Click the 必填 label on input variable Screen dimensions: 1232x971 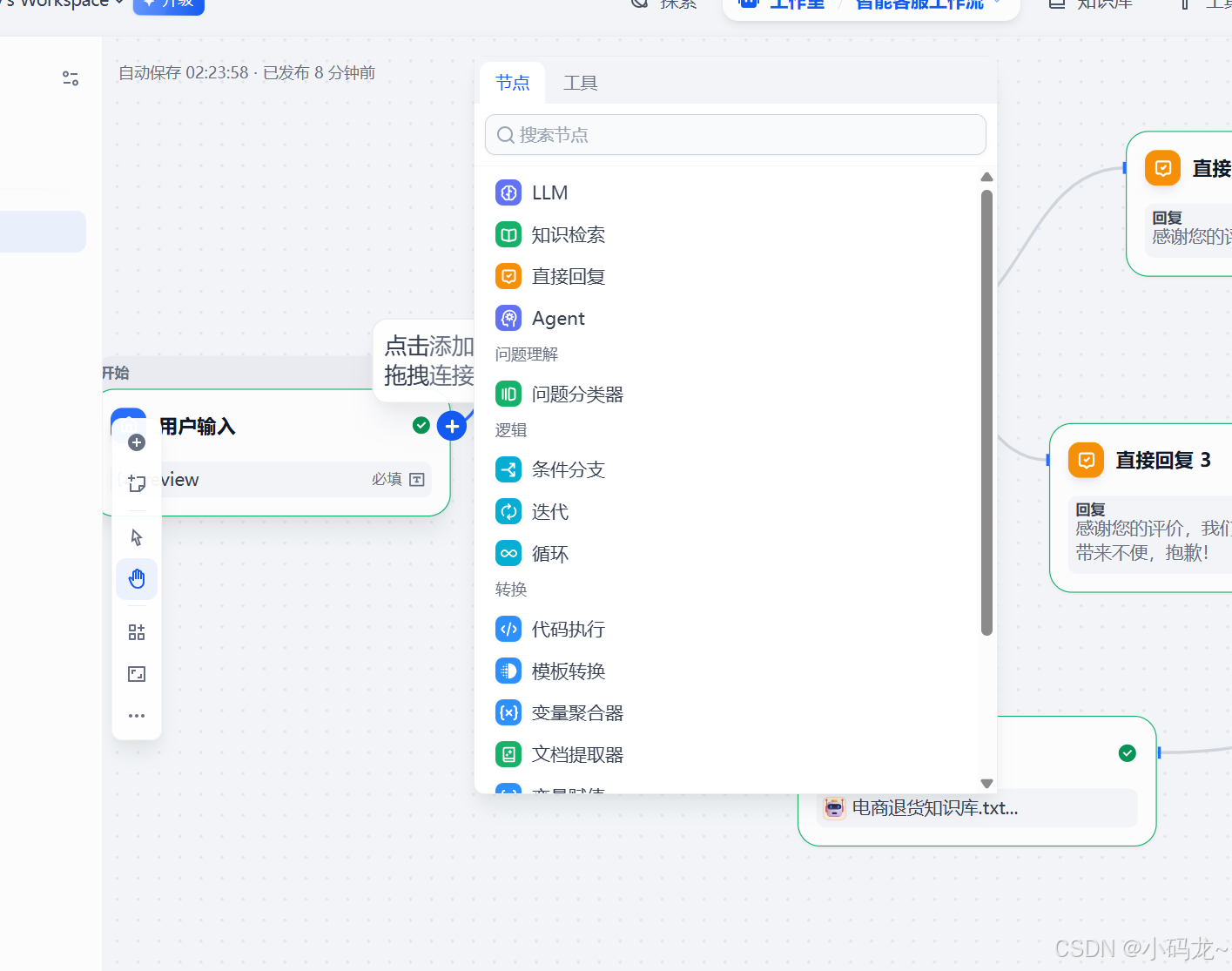[387, 479]
